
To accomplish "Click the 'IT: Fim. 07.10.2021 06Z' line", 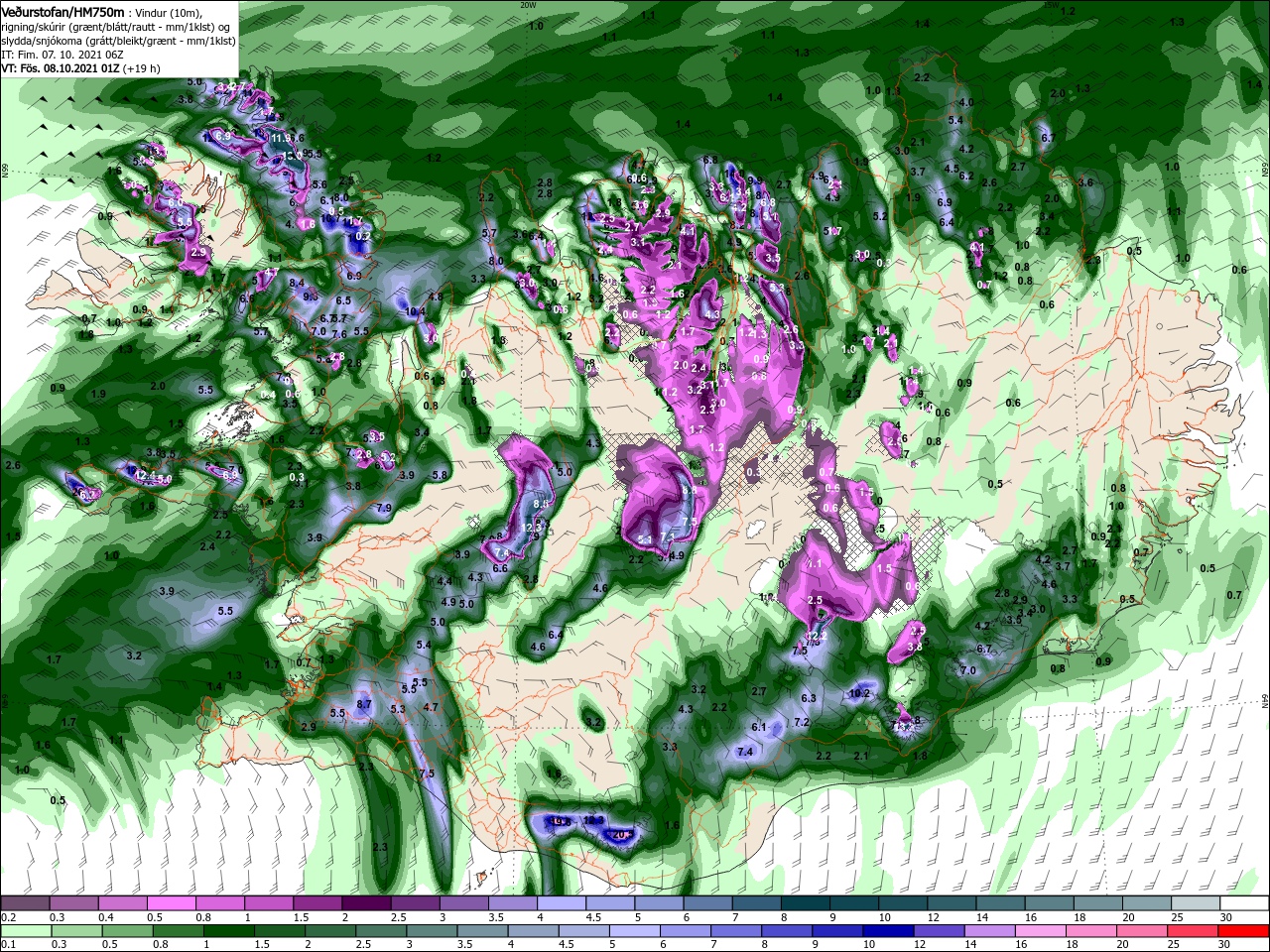I will tap(62, 54).
